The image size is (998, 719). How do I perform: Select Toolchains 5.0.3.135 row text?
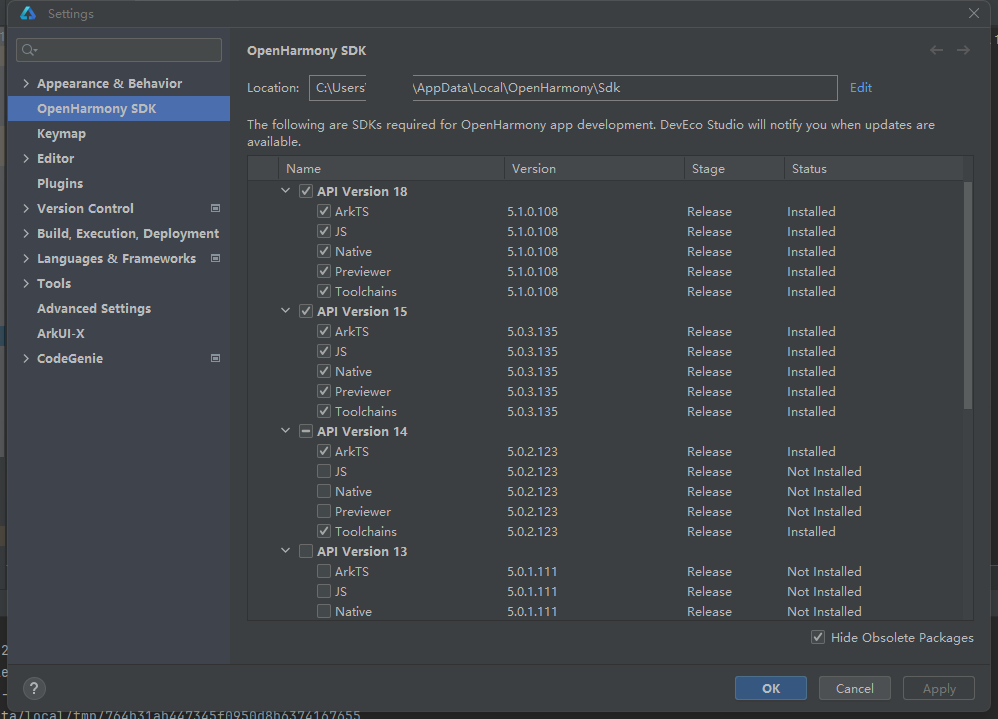(366, 411)
